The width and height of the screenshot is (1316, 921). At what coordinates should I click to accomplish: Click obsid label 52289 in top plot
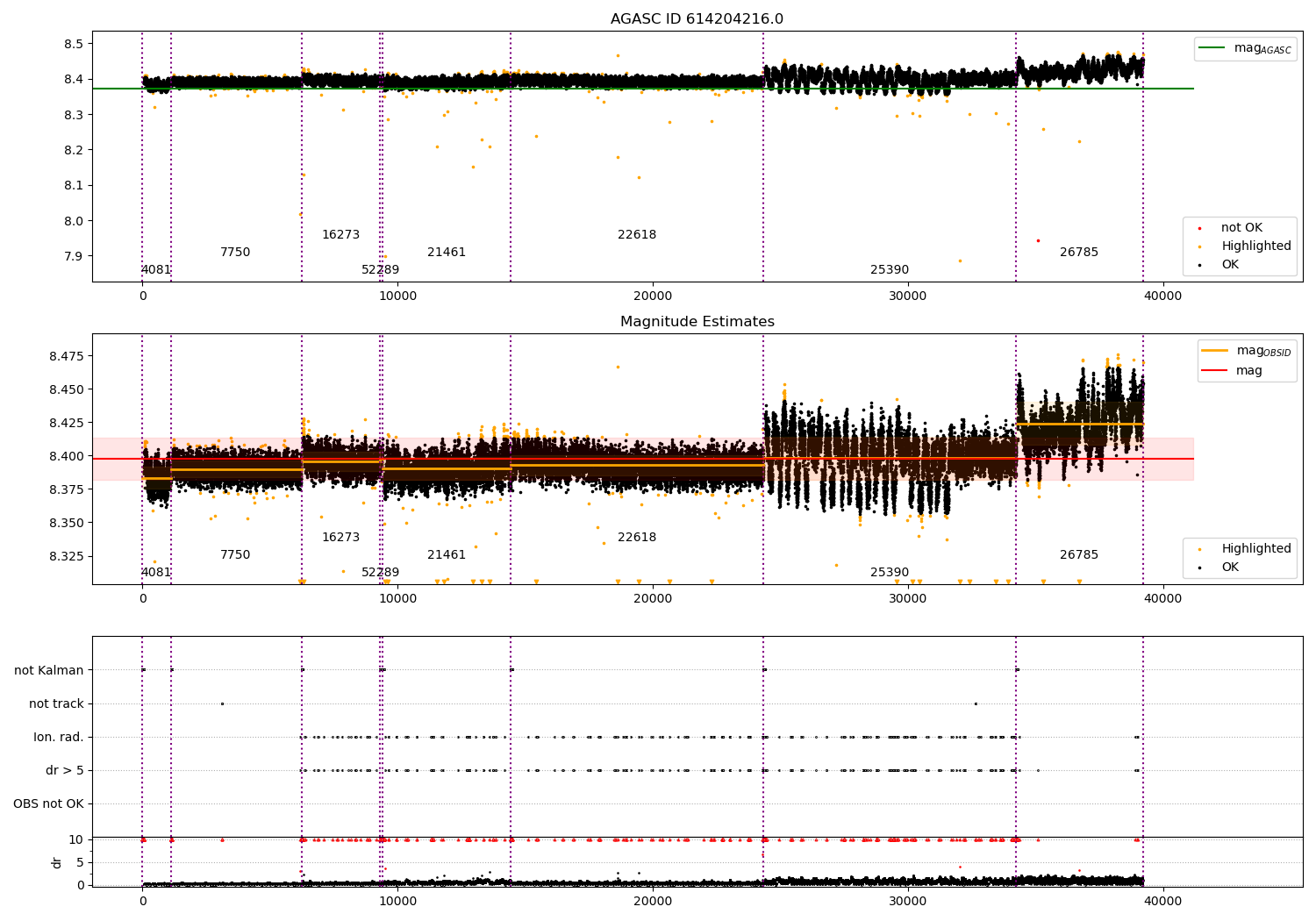click(x=380, y=270)
